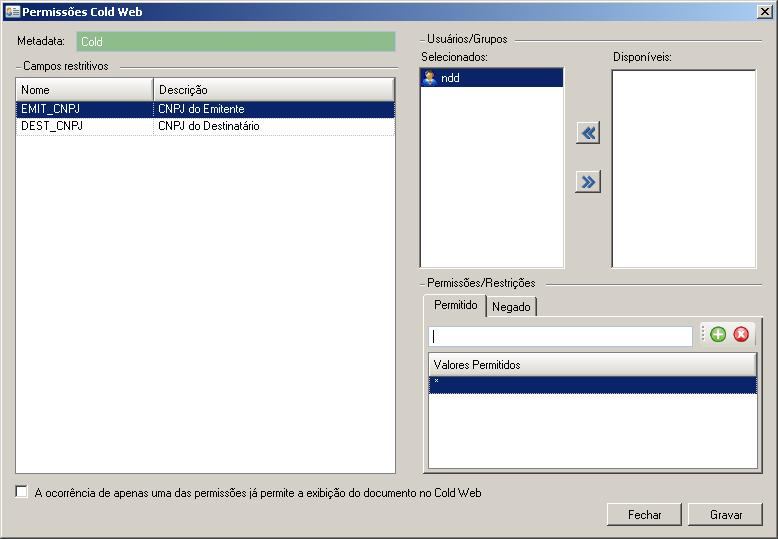Switch to the Negado tab

click(511, 307)
